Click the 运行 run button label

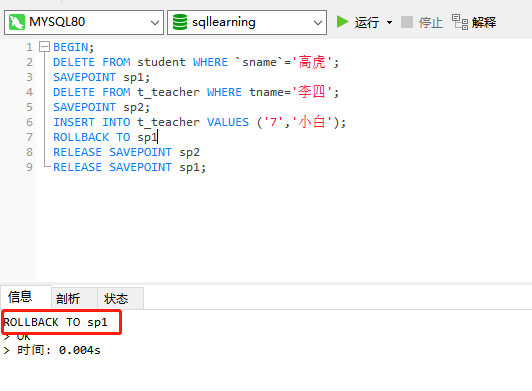366,22
